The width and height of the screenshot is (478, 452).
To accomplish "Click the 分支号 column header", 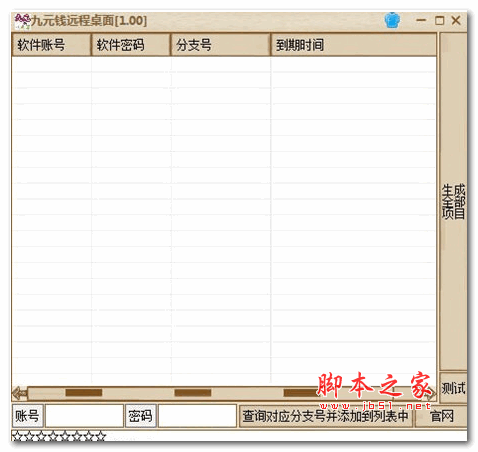I will click(x=220, y=45).
